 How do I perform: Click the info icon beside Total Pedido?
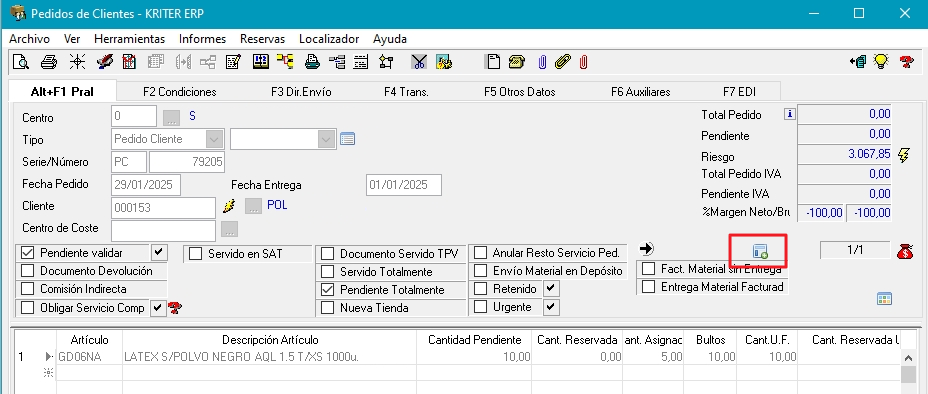pos(789,114)
